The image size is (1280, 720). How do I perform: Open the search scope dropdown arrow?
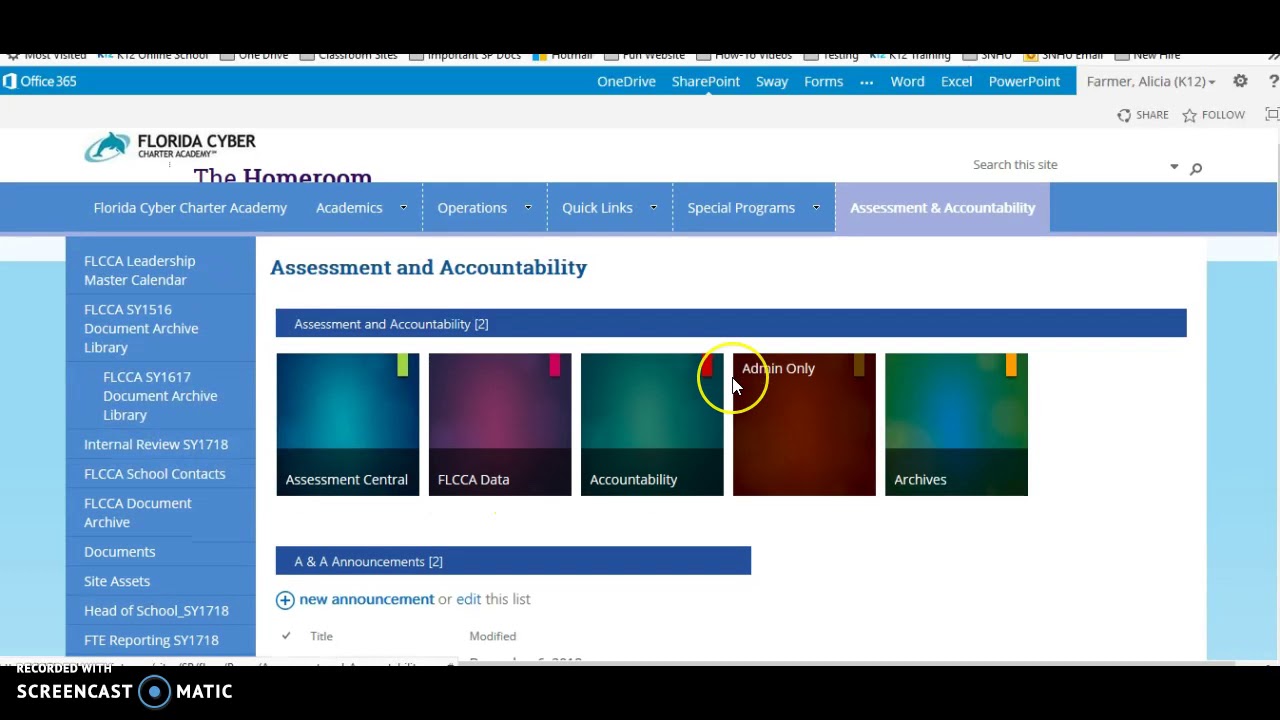coord(1174,167)
